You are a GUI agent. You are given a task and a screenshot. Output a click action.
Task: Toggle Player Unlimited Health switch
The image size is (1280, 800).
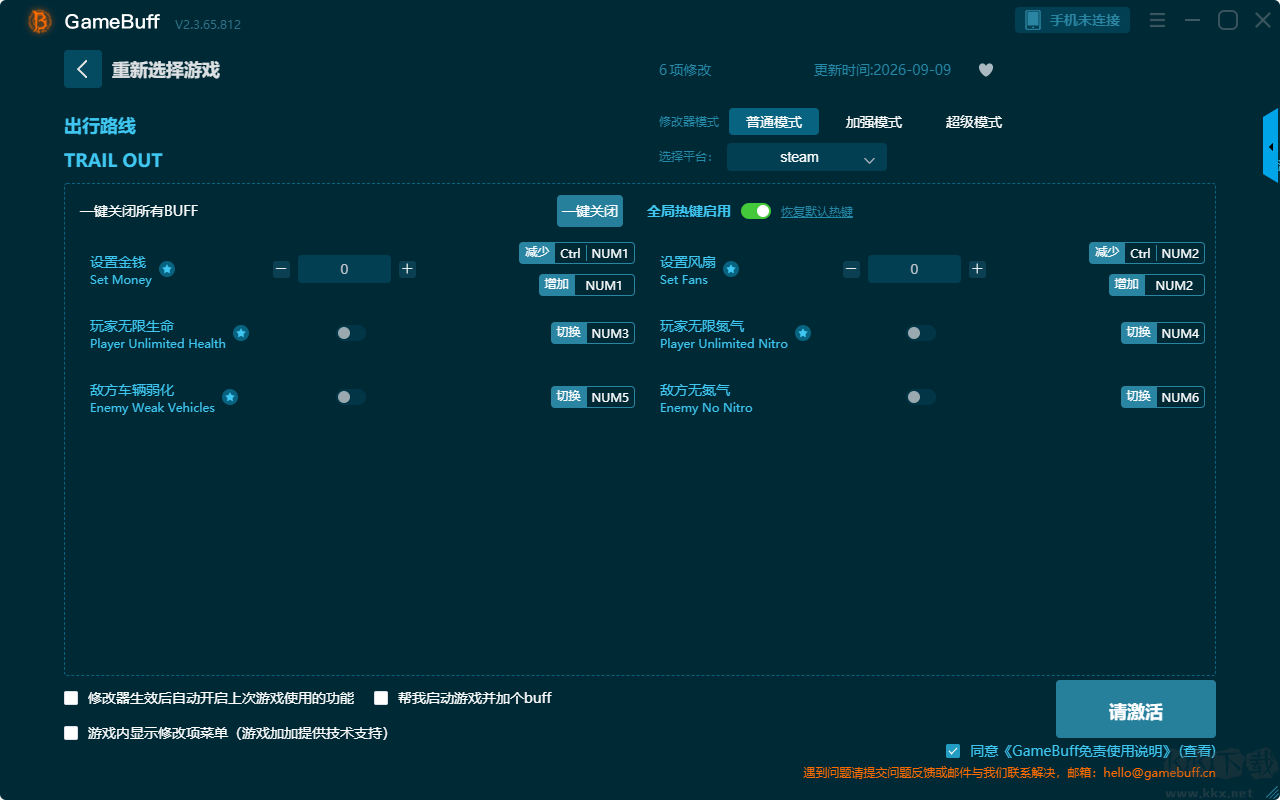click(x=351, y=333)
